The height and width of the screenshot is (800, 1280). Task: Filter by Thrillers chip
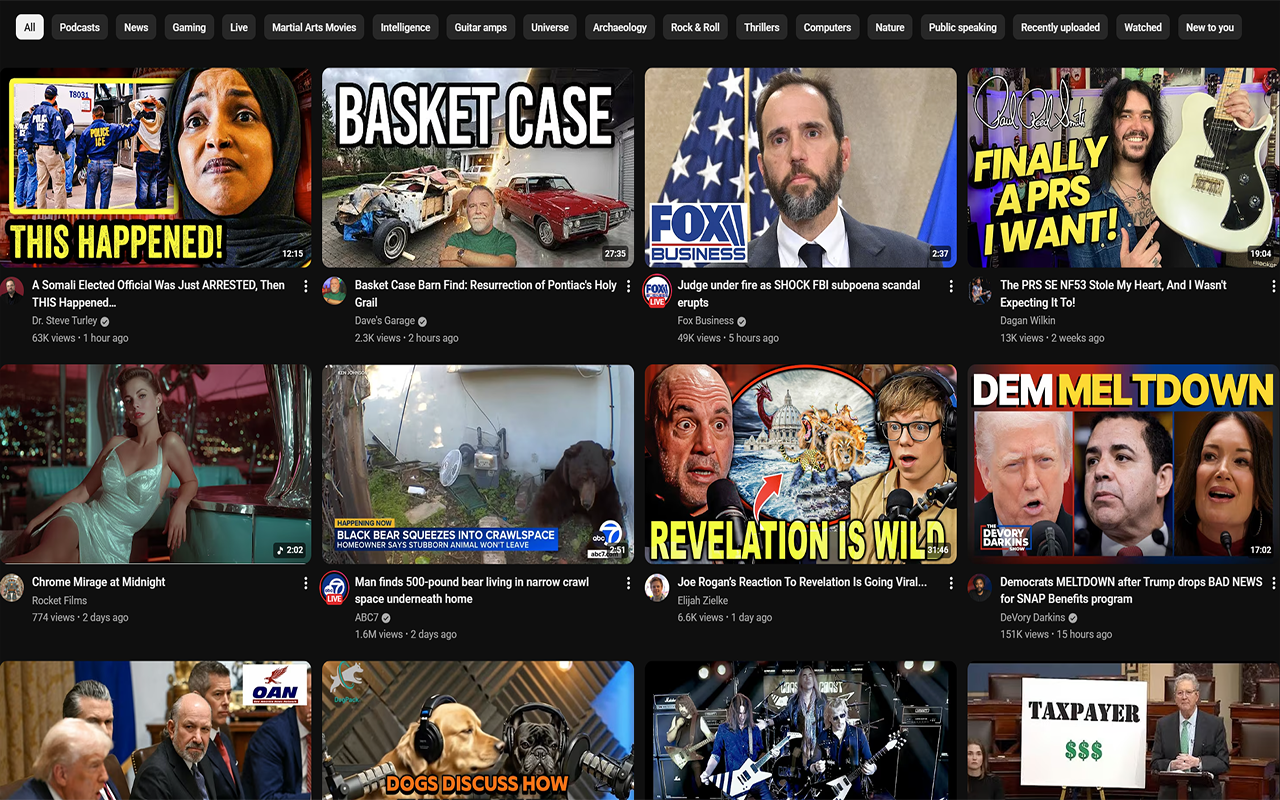click(x=762, y=27)
